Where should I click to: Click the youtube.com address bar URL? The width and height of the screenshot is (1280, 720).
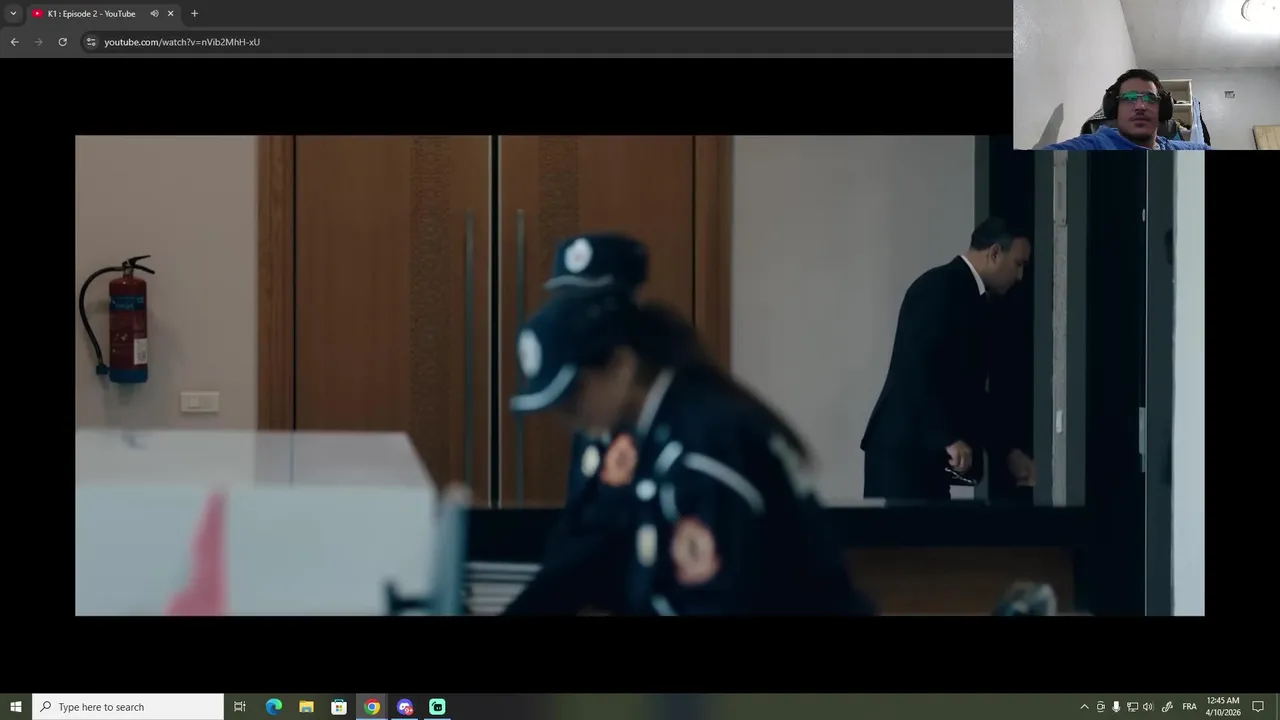pyautogui.click(x=182, y=42)
